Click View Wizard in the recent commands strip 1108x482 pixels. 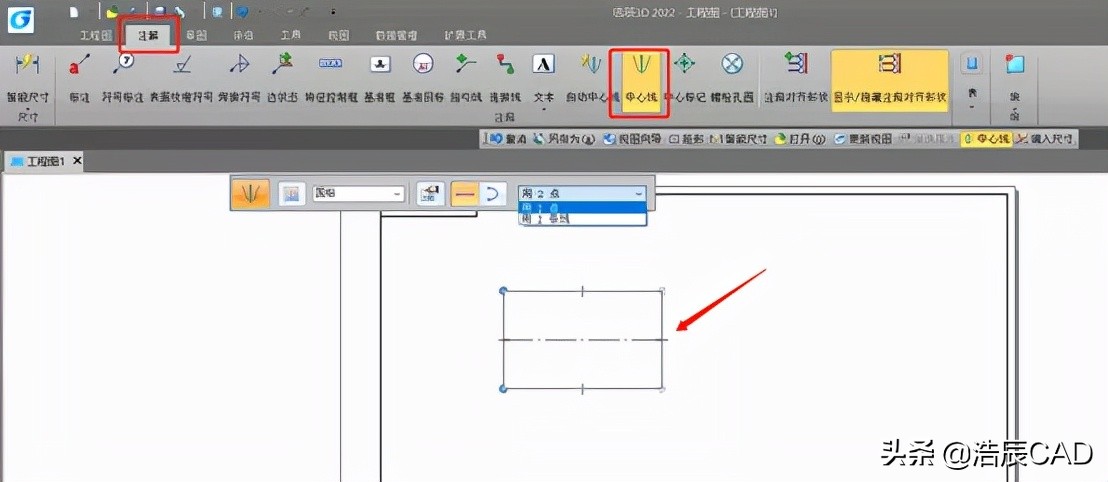[632, 139]
